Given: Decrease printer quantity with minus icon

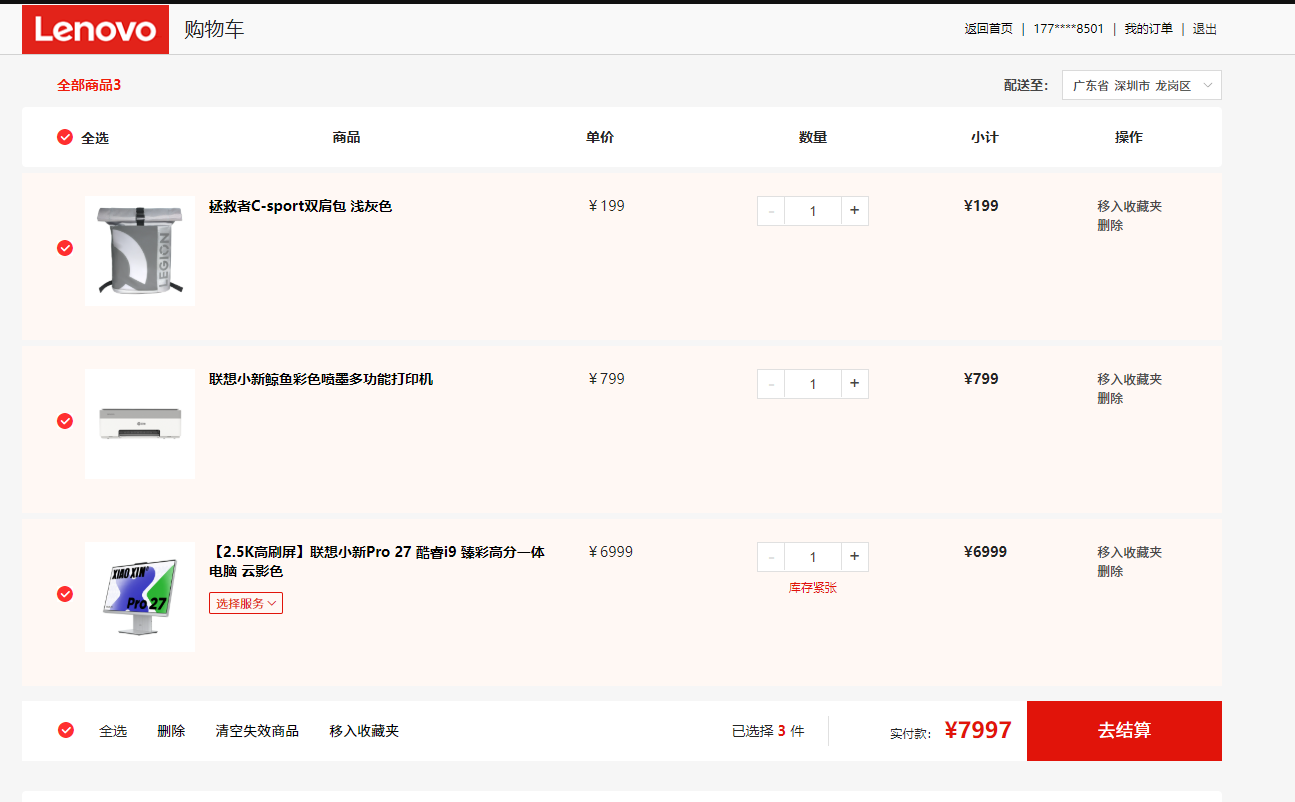Looking at the screenshot, I should click(771, 384).
